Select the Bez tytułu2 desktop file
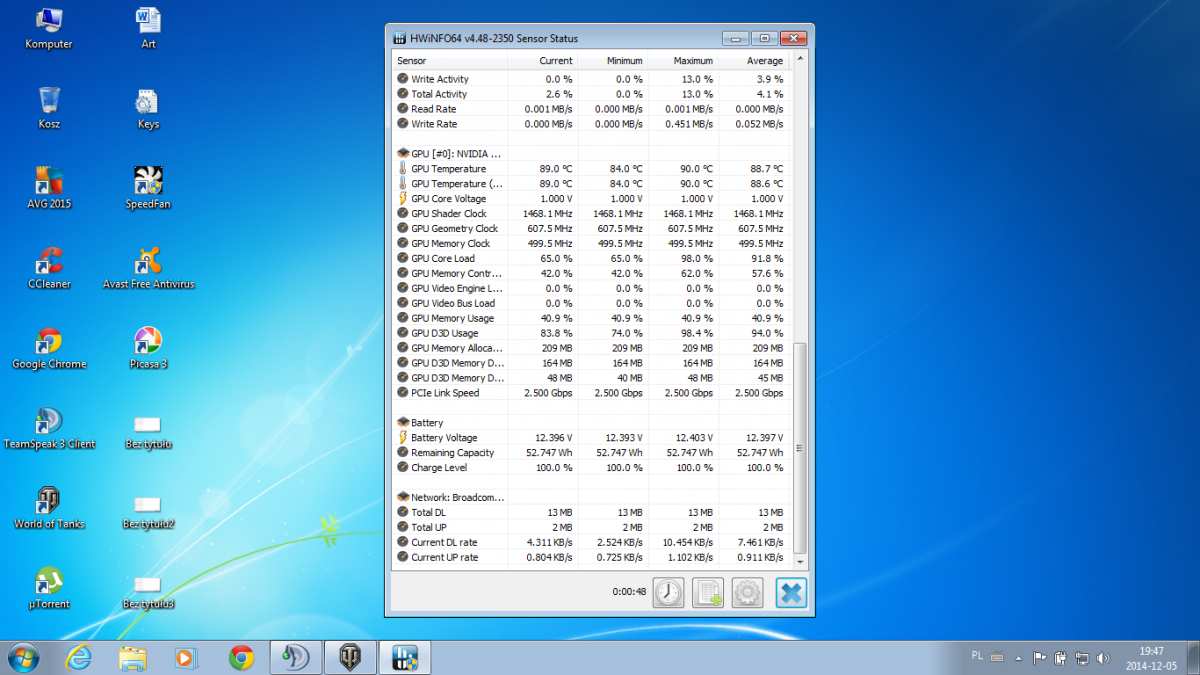The width and height of the screenshot is (1200, 675). coord(148,511)
